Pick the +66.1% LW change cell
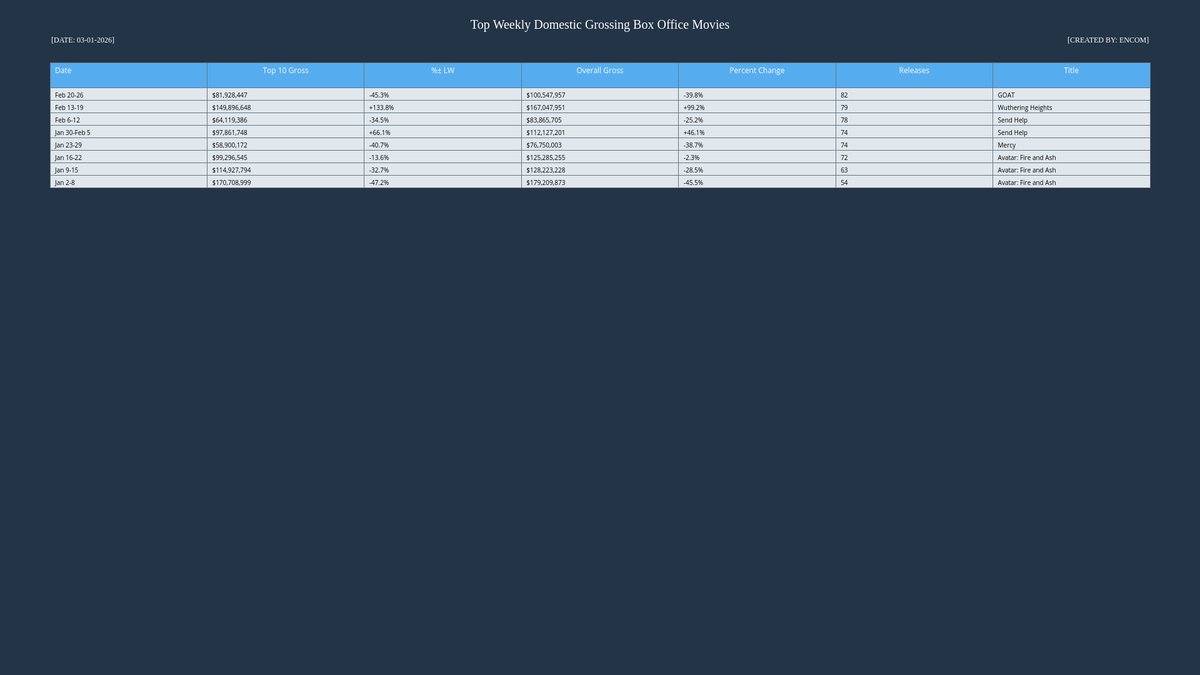 click(442, 132)
